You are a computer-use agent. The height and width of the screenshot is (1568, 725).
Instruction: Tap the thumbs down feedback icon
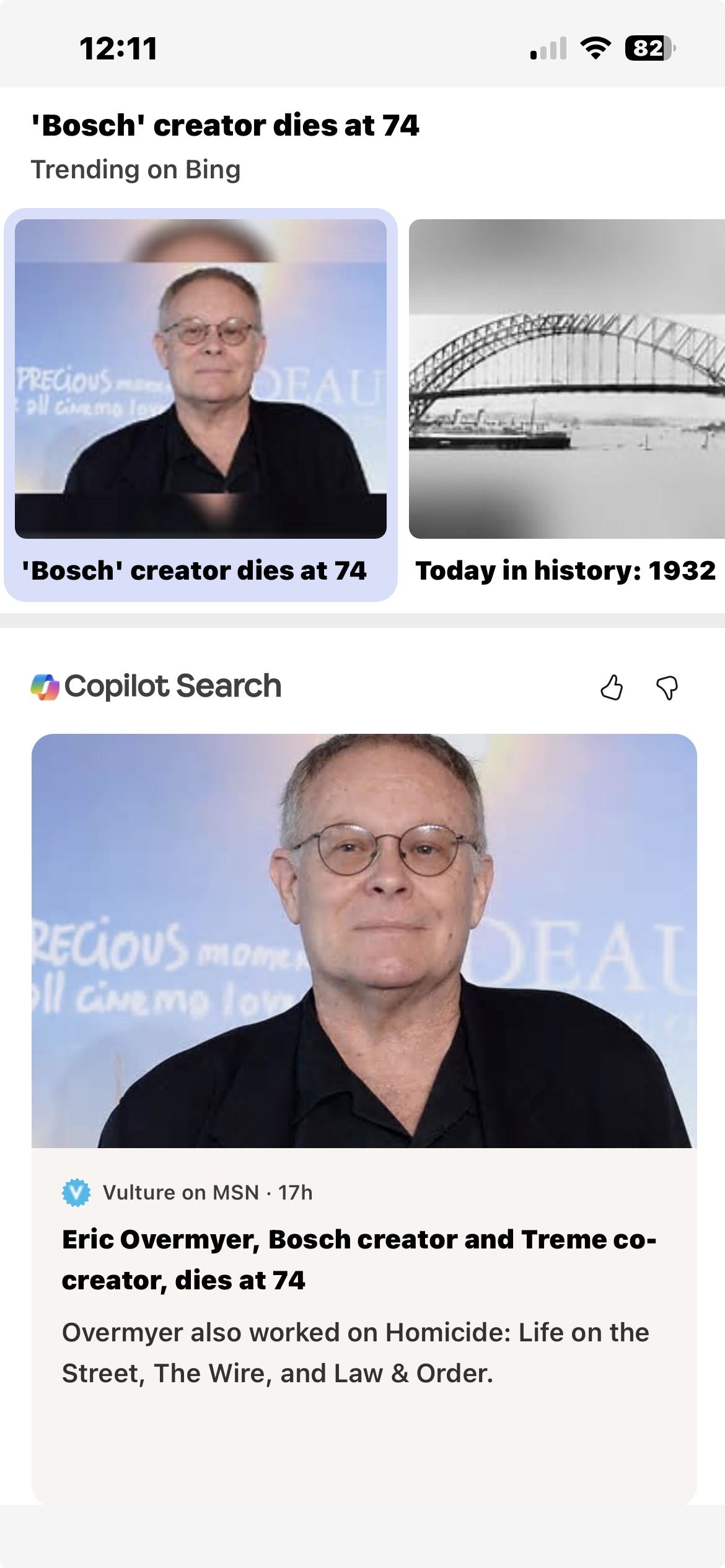[667, 687]
